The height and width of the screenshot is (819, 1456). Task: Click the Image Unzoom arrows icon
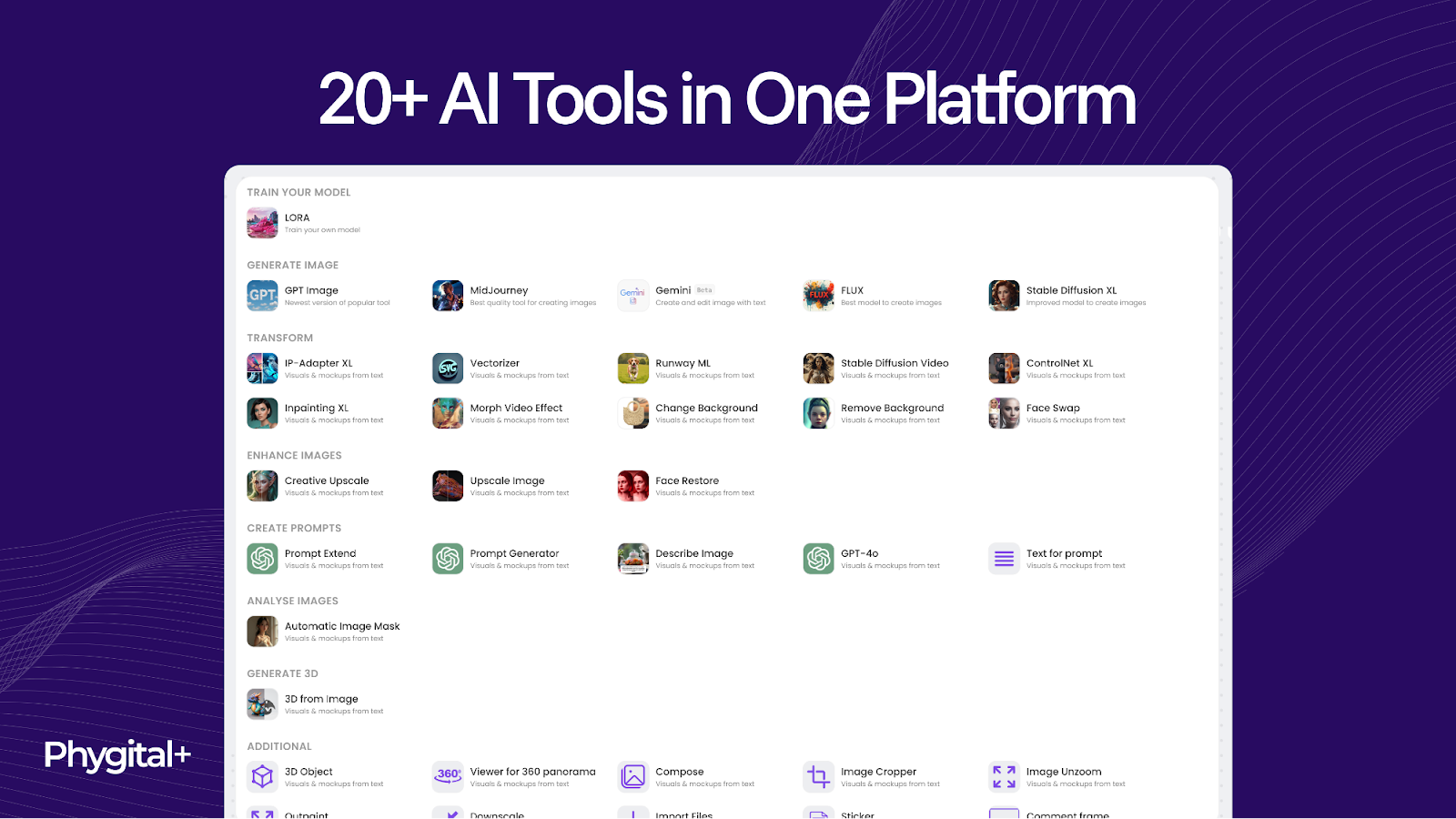click(x=1004, y=777)
